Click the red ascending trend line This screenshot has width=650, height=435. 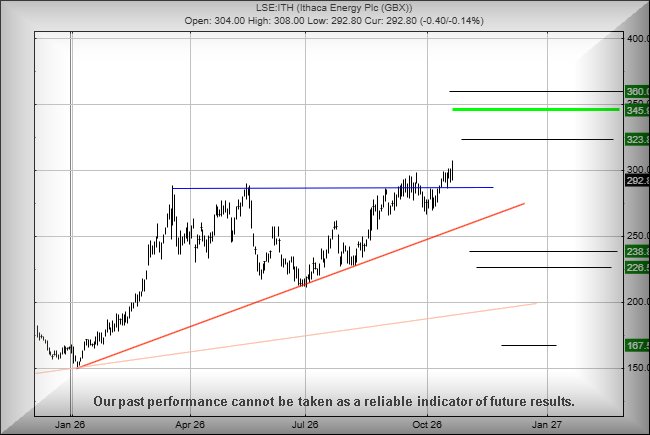301,286
